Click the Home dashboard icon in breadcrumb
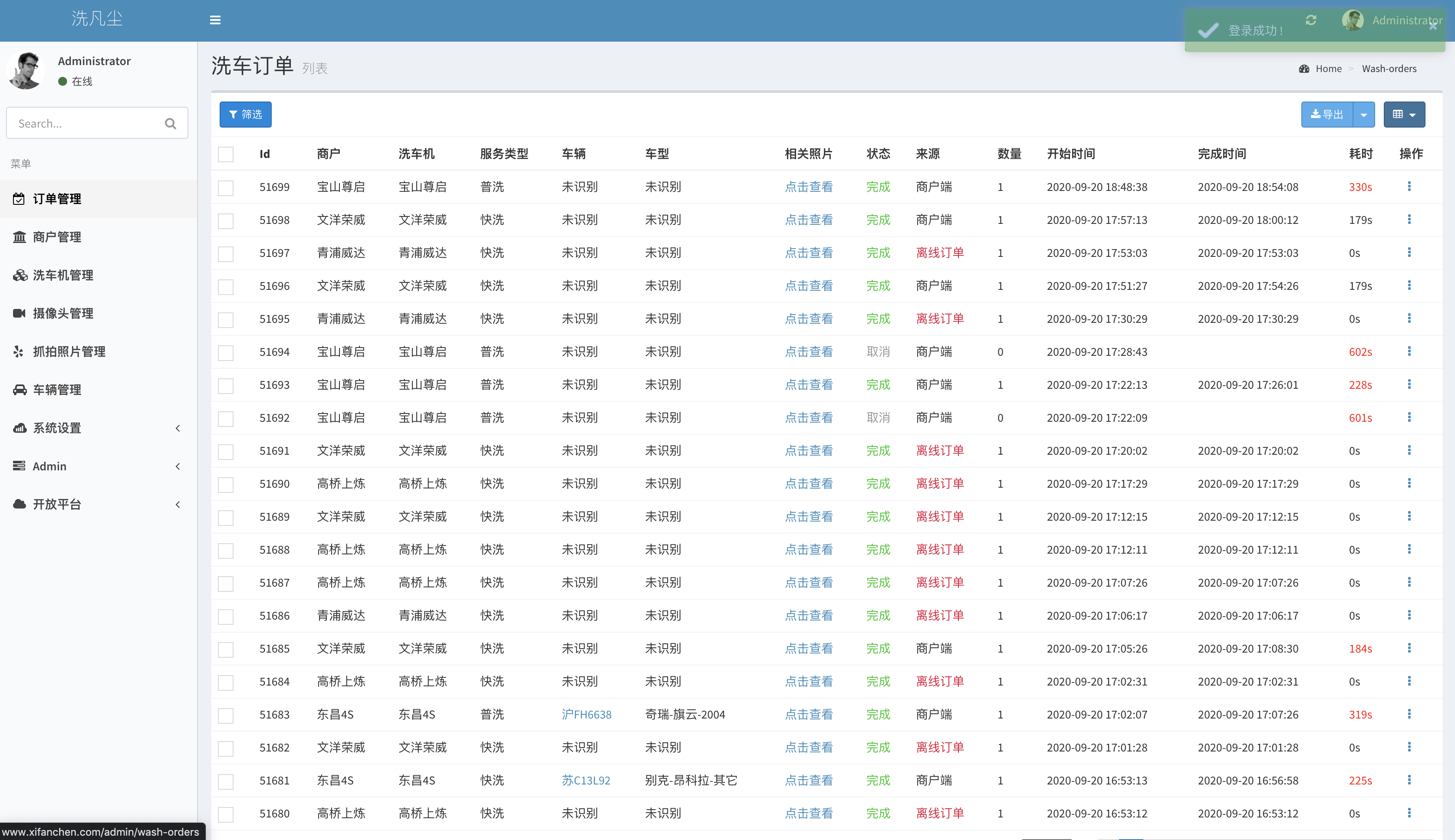The height and width of the screenshot is (840, 1455). pos(1304,69)
